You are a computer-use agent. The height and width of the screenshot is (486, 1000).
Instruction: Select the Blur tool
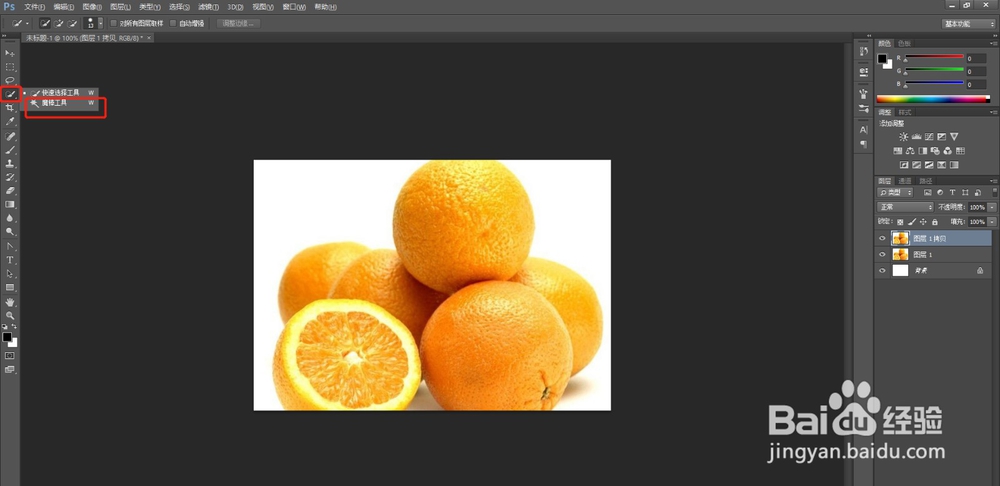[10, 217]
